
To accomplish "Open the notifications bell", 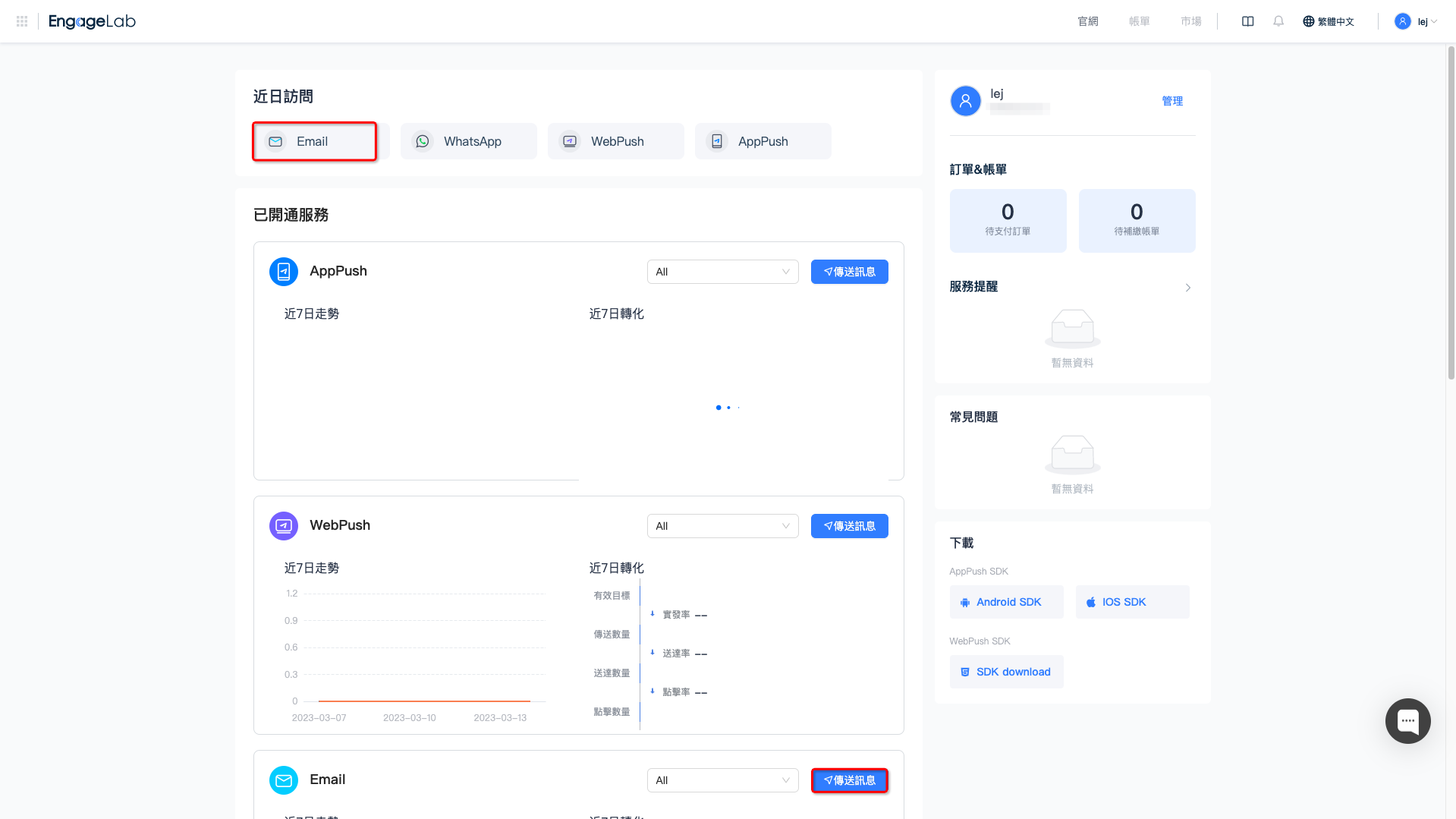I will [1278, 21].
